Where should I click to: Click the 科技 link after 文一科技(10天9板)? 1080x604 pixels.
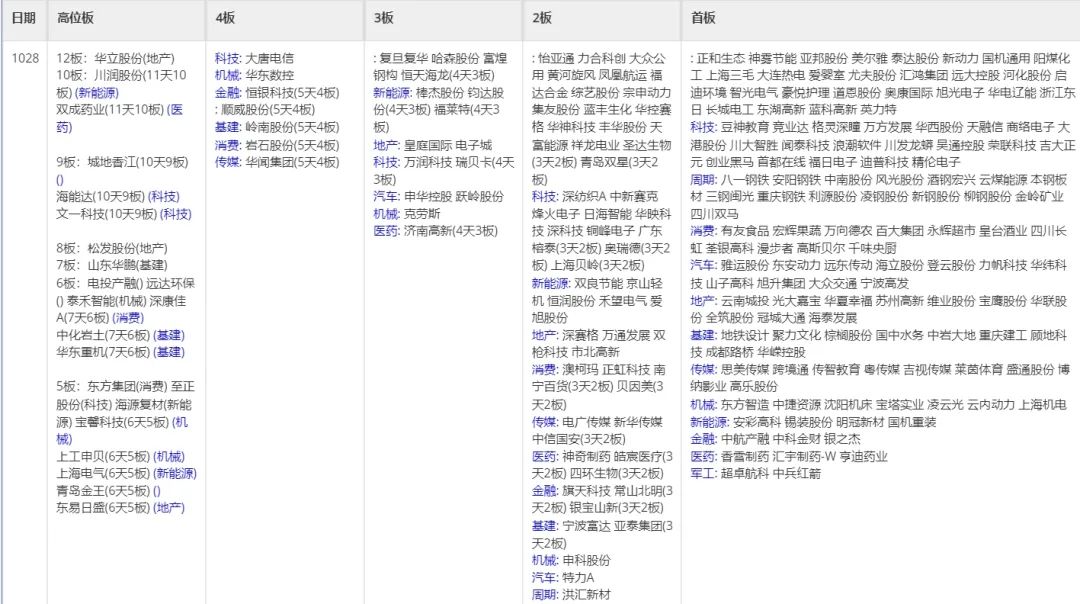click(176, 214)
